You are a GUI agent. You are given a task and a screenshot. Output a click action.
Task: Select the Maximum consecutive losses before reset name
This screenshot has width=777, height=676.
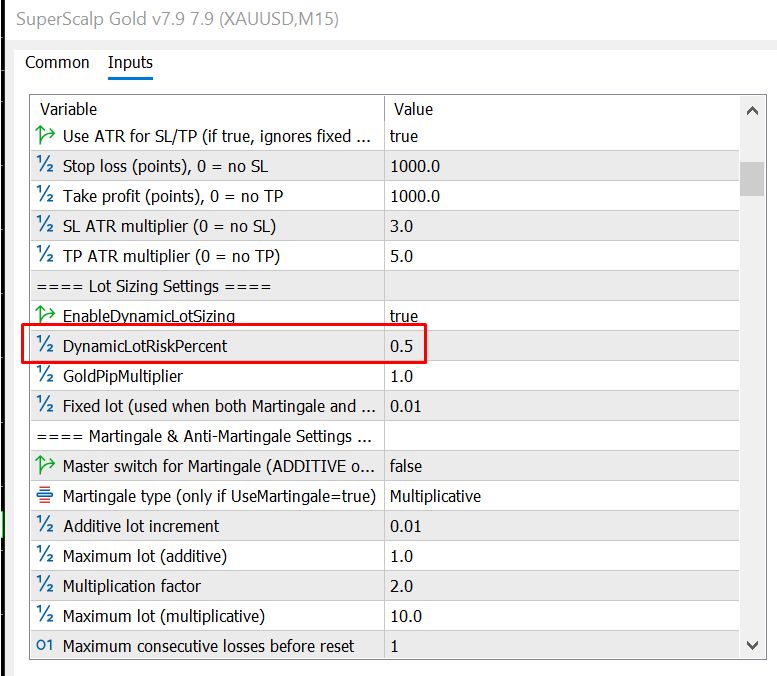[x=208, y=646]
